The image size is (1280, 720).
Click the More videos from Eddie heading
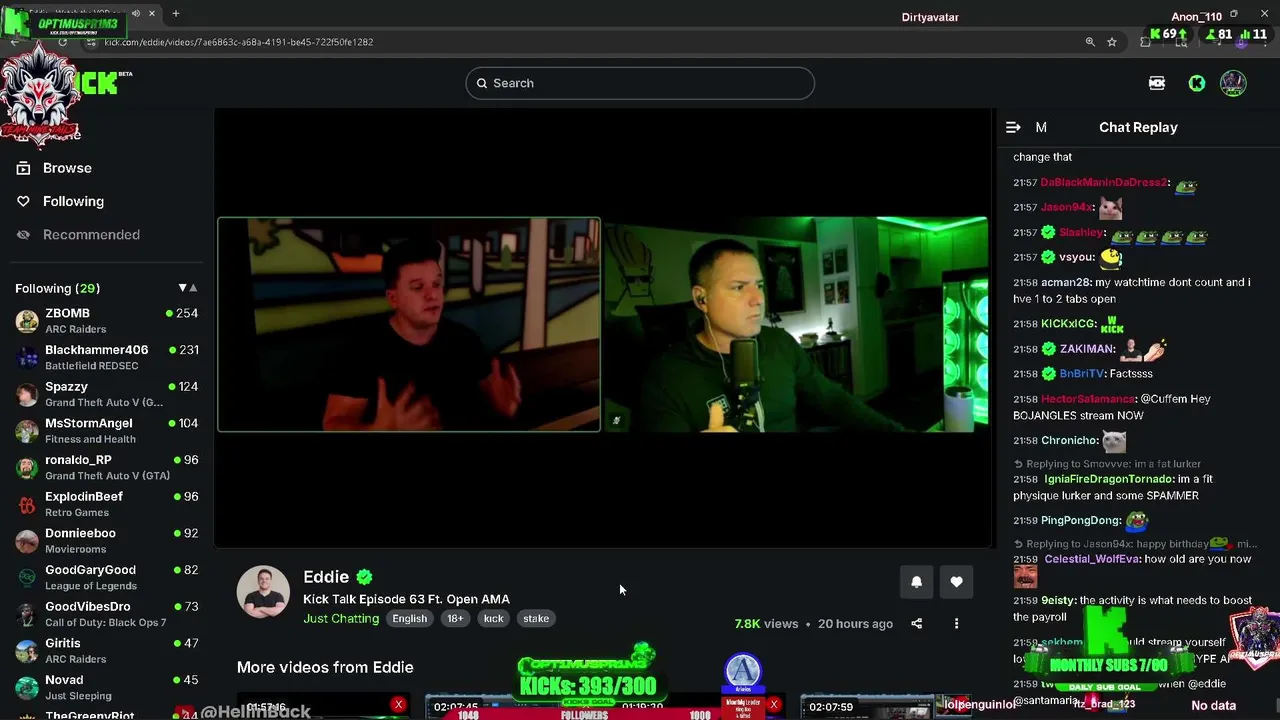point(325,667)
